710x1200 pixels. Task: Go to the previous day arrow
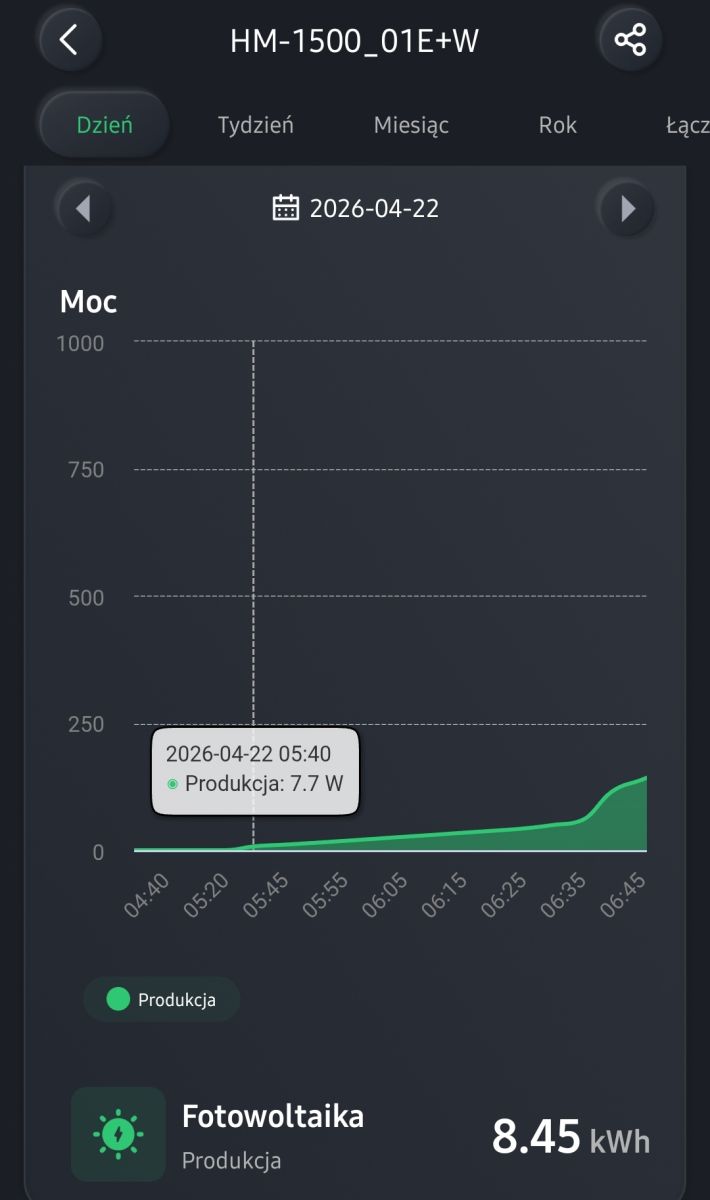point(83,208)
